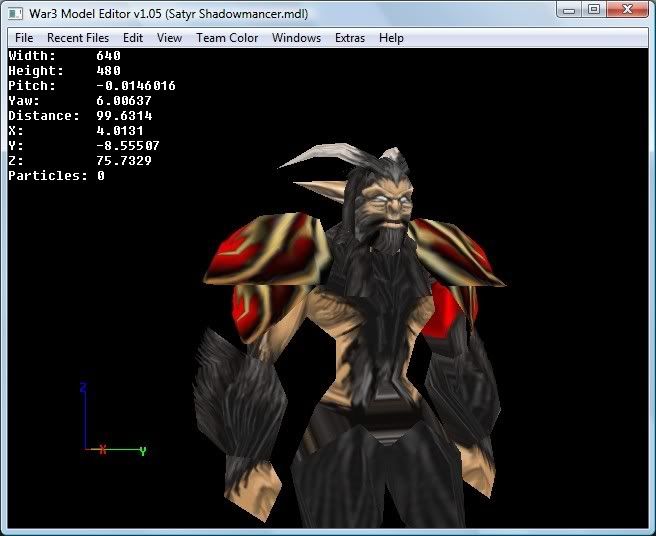Click the Satyr Shadowmancer model in viewport
Image resolution: width=656 pixels, height=536 pixels.
point(351,335)
